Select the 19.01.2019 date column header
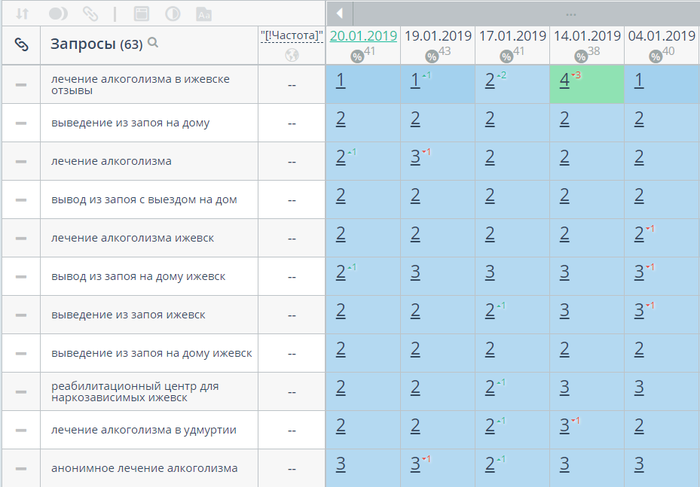The width and height of the screenshot is (700, 487). pos(437,35)
